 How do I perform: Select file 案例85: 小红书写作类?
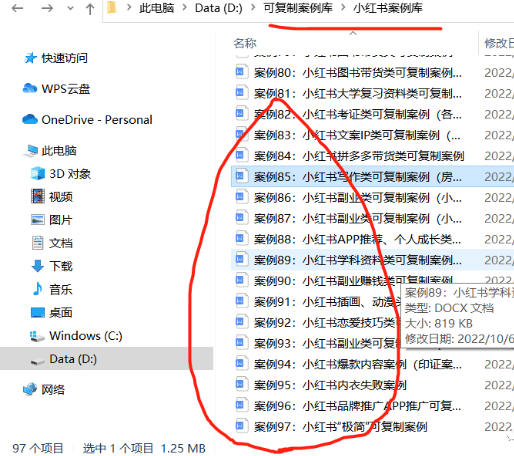[358, 177]
